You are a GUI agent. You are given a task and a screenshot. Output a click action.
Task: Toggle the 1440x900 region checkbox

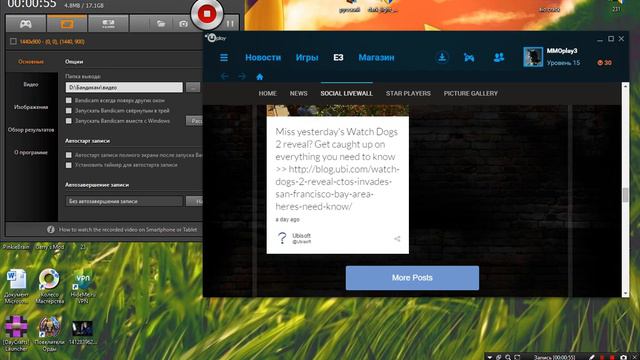(x=13, y=41)
